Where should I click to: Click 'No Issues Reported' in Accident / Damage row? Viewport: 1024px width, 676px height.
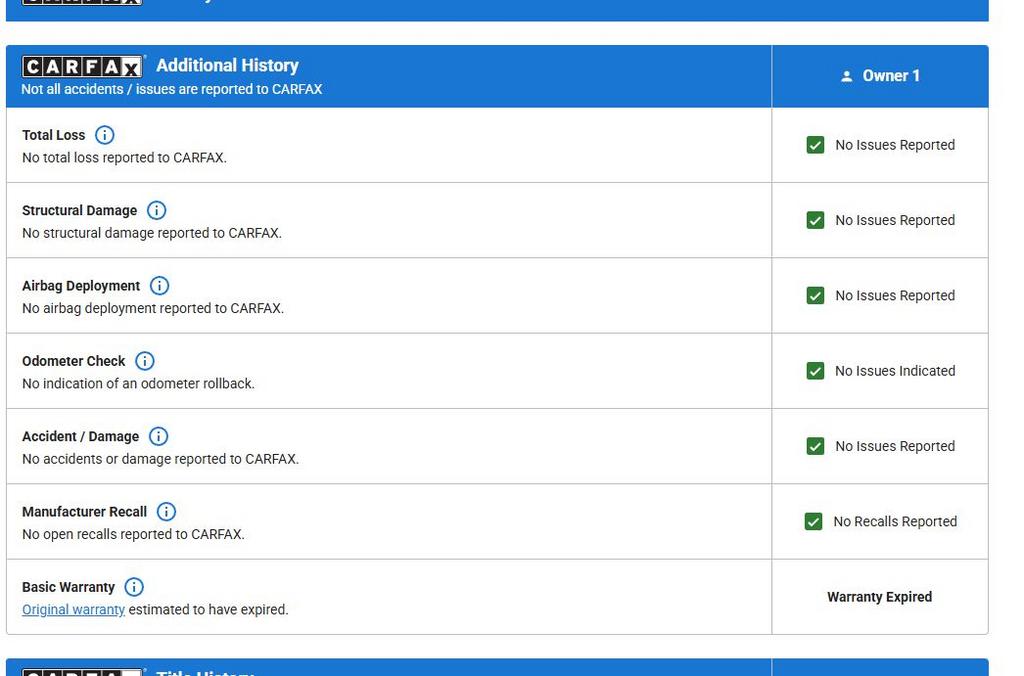895,446
